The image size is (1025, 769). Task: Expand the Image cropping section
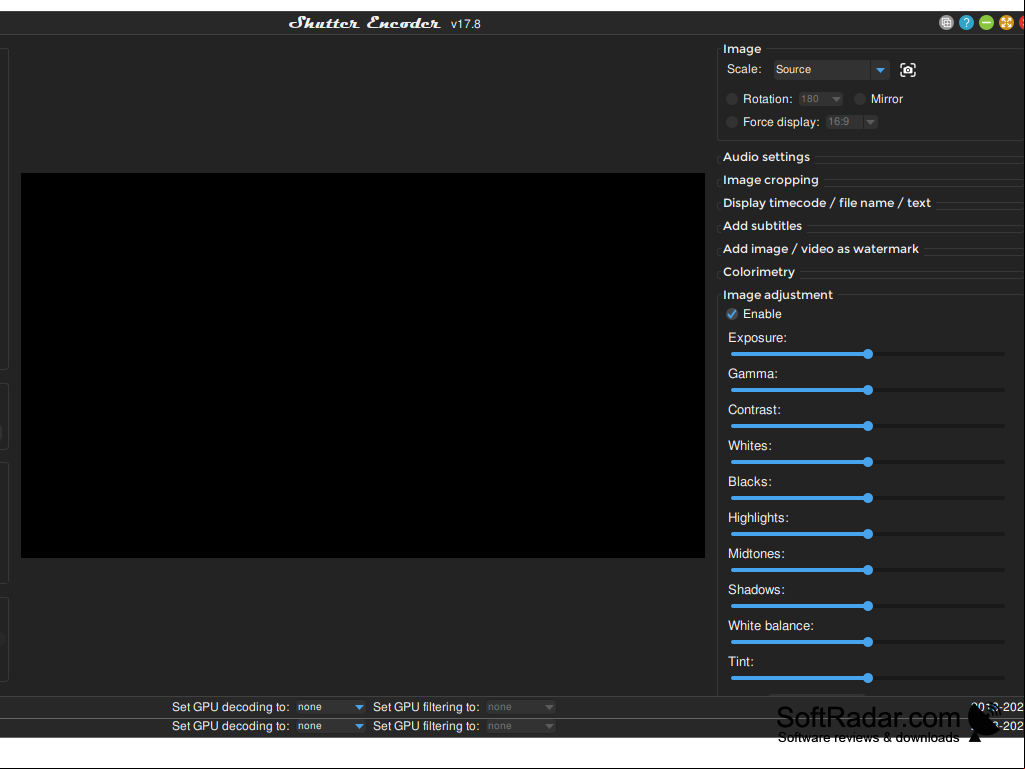pos(770,180)
